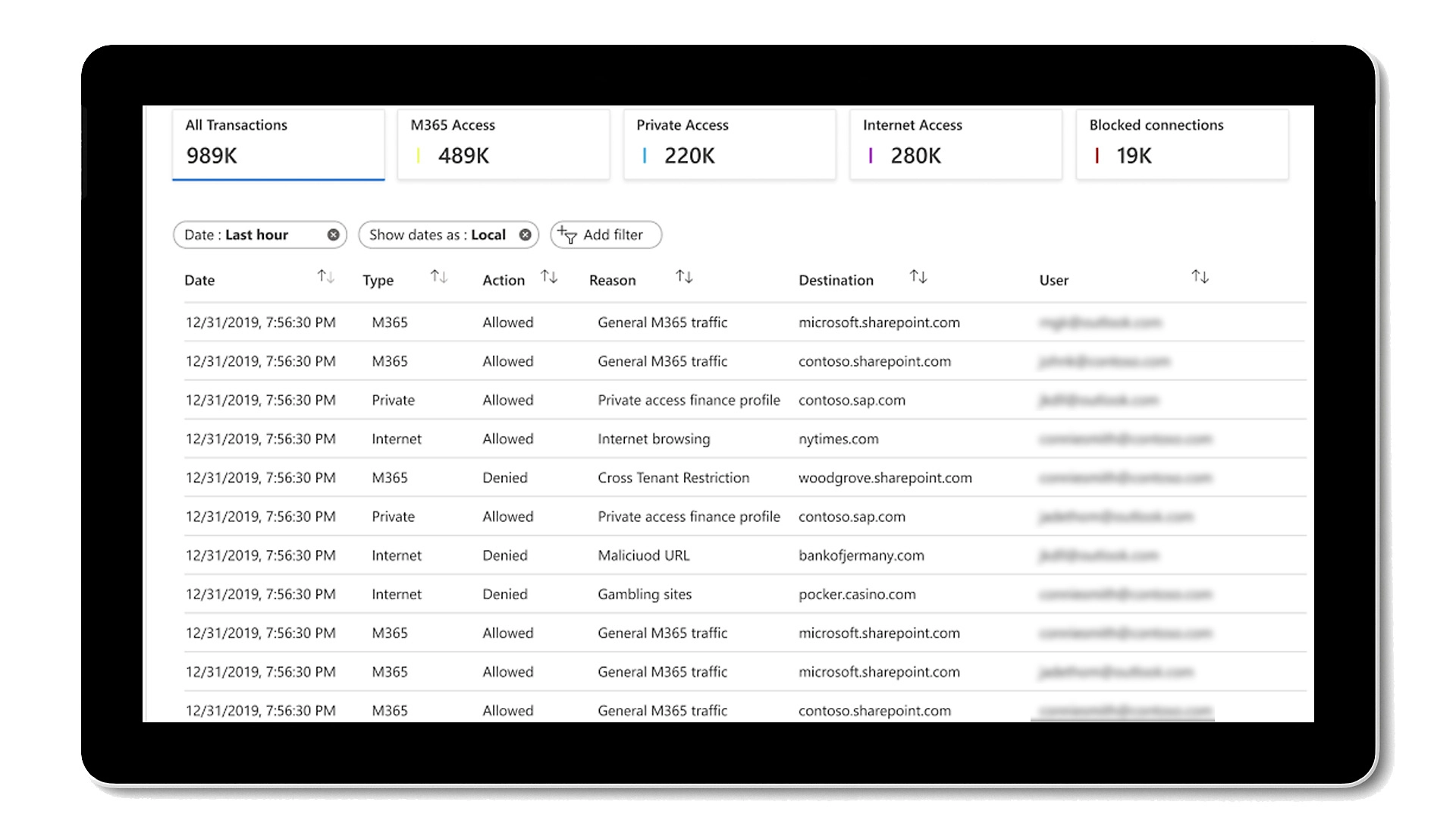The width and height of the screenshot is (1456, 827).
Task: Sort by User column arrow icon
Action: tap(1199, 277)
